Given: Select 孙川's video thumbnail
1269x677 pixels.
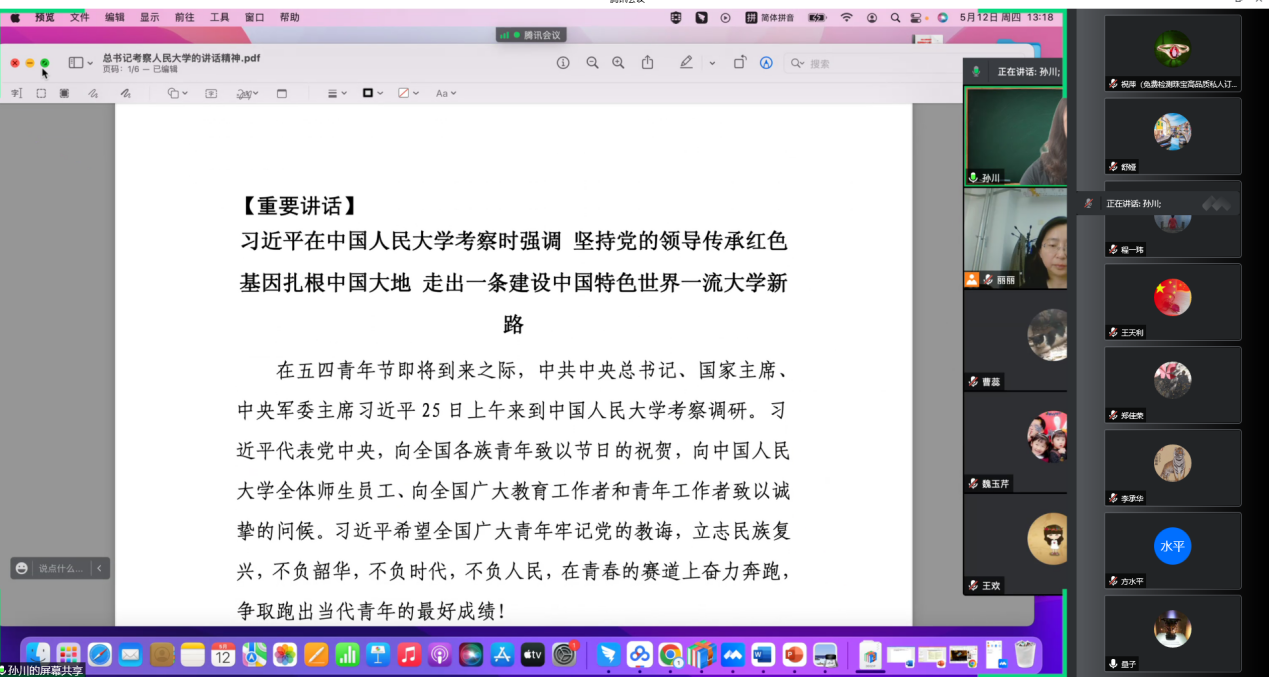Looking at the screenshot, I should click(x=1014, y=136).
